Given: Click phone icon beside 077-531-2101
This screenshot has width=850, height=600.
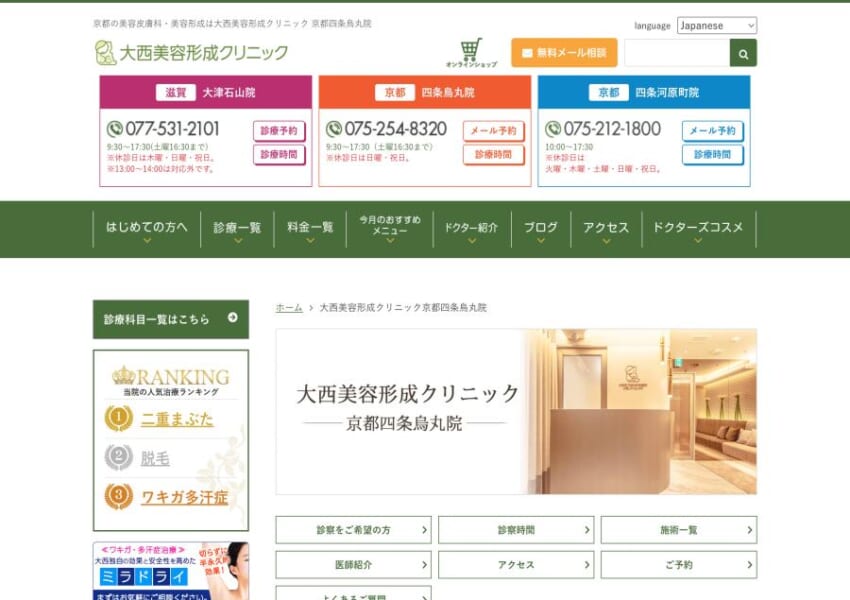Looking at the screenshot, I should click(114, 129).
